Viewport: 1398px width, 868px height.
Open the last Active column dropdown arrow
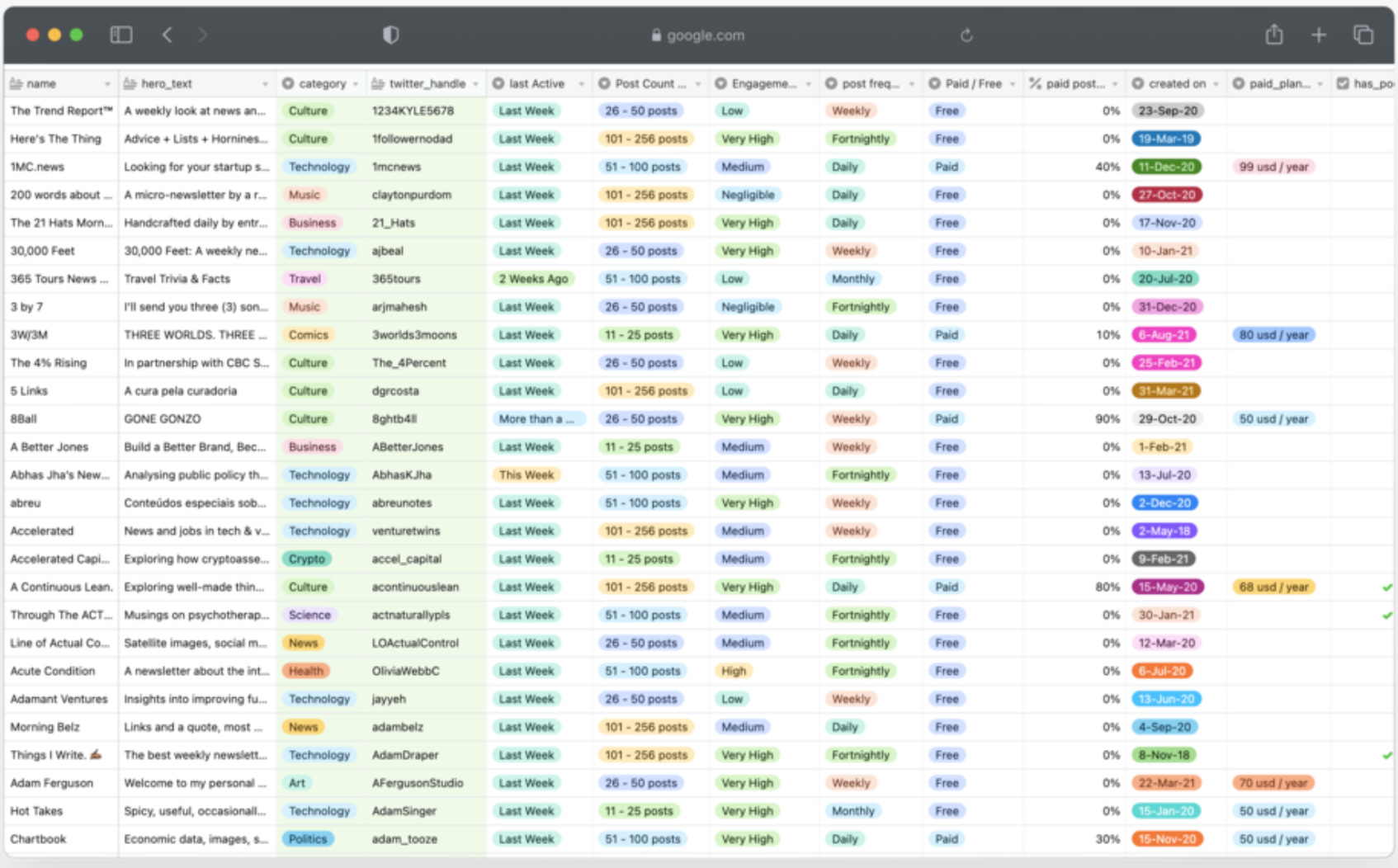tap(581, 84)
